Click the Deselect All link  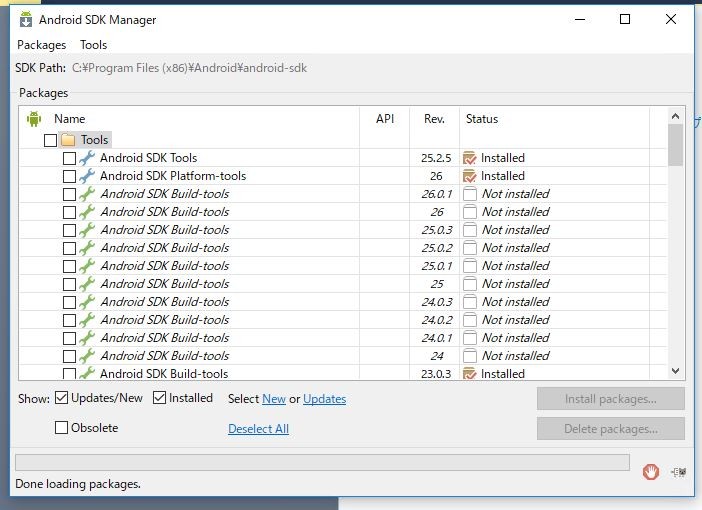click(258, 429)
